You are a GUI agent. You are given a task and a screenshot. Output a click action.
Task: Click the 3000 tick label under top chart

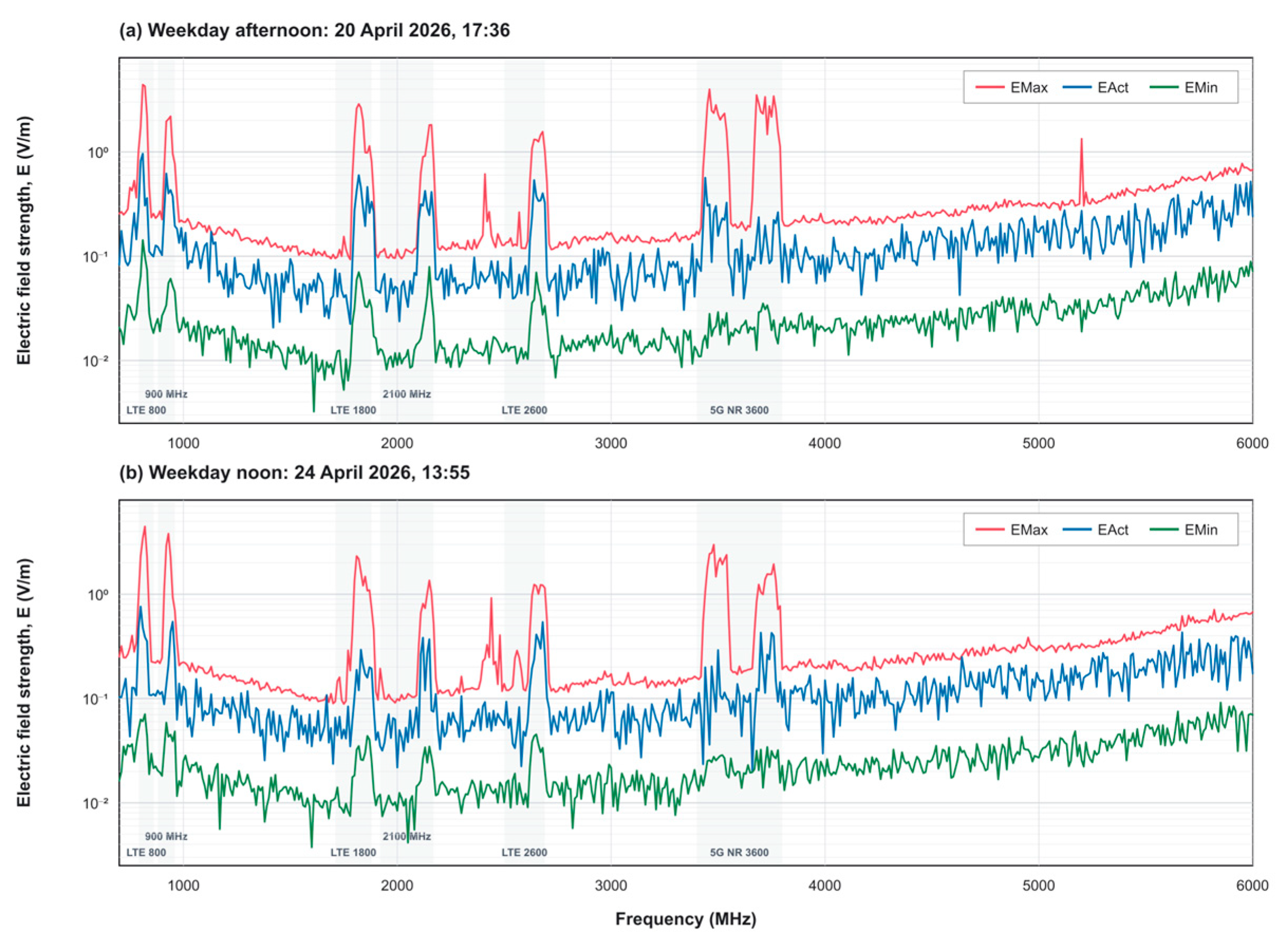[x=611, y=443]
